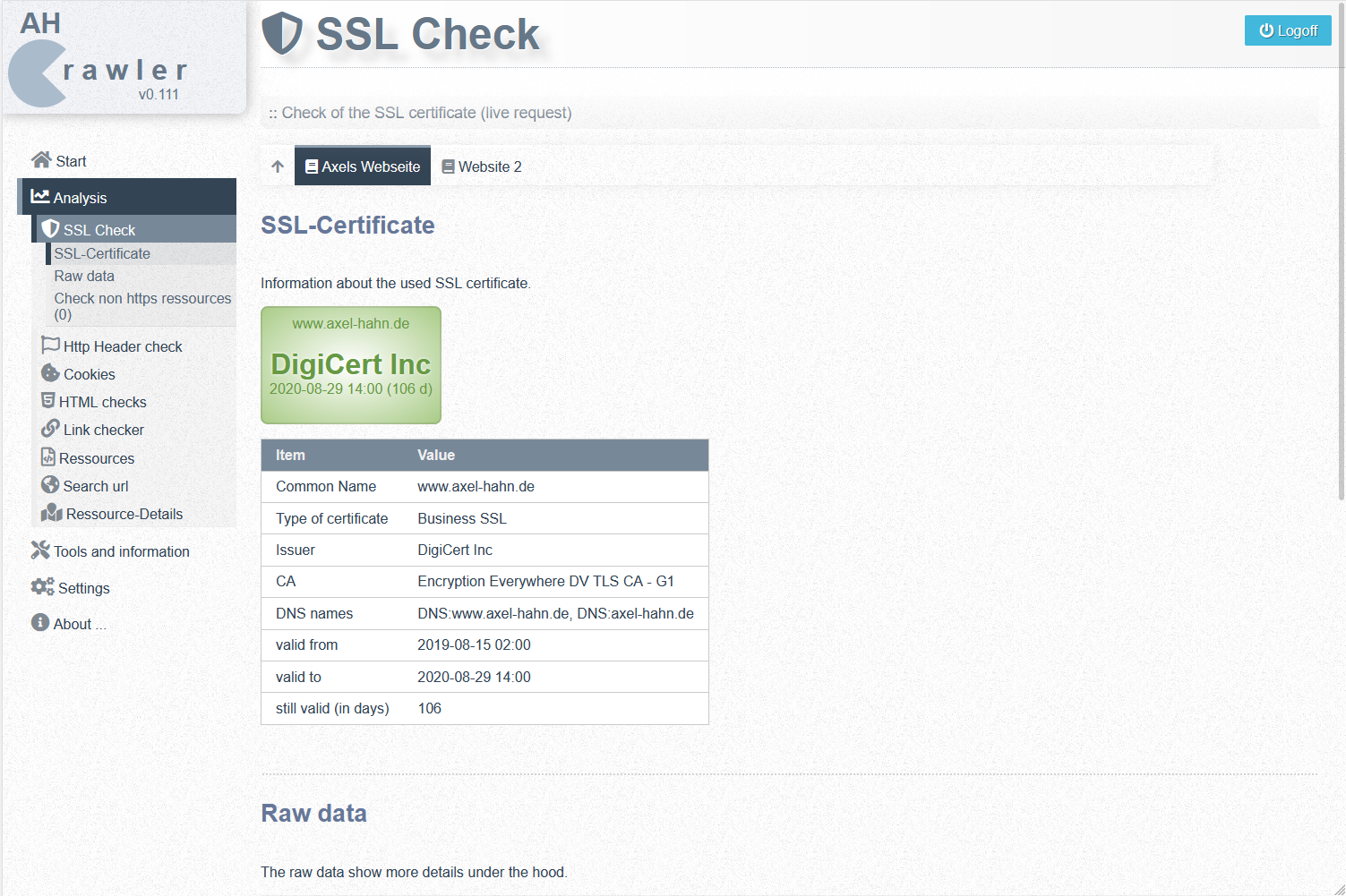Click the Http Header check flag icon

(50, 346)
